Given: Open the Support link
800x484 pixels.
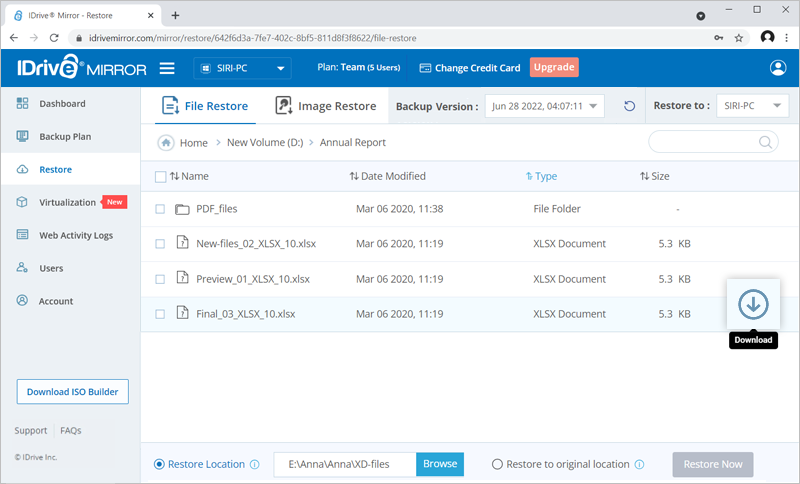Looking at the screenshot, I should pyautogui.click(x=31, y=431).
